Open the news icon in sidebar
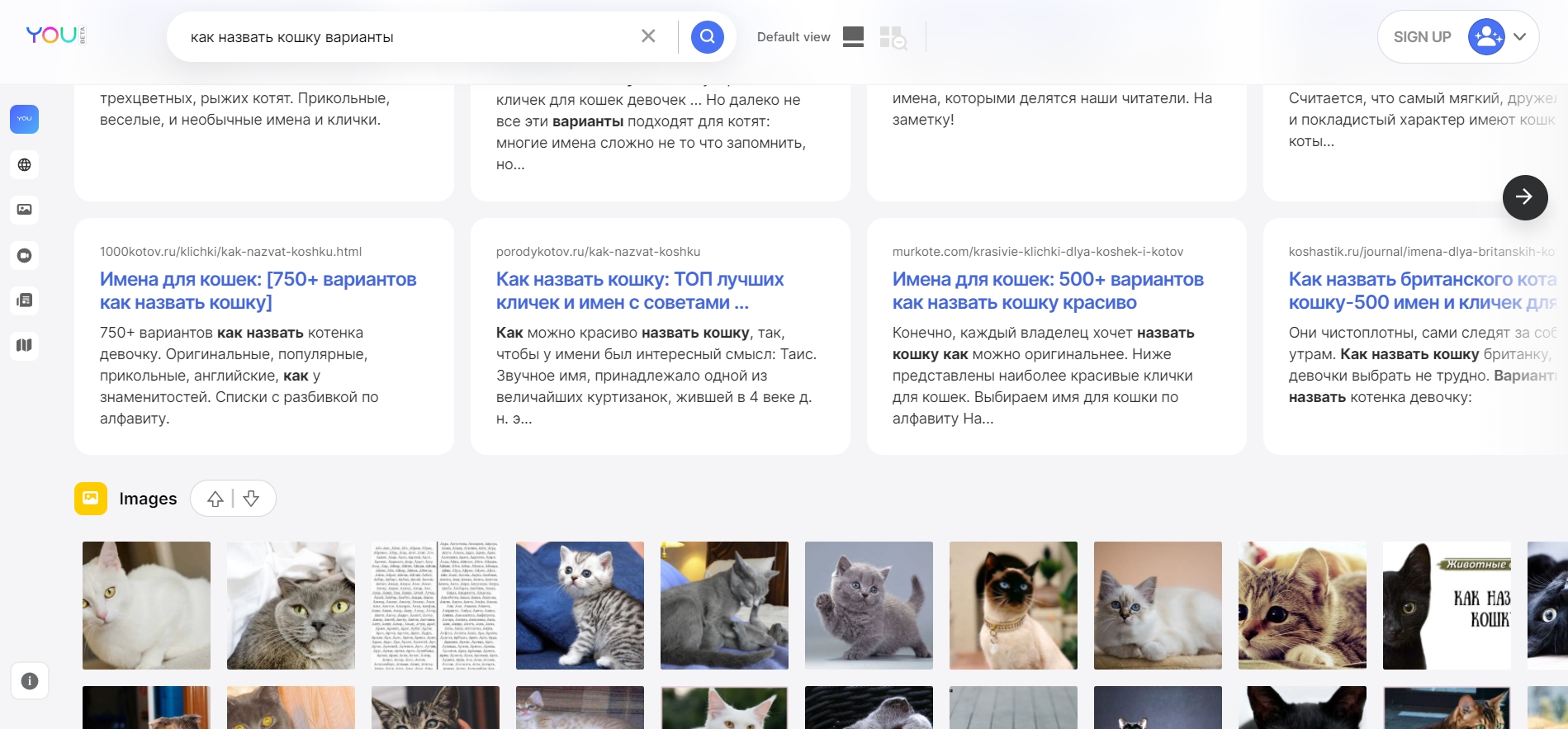This screenshot has height=729, width=1568. (x=25, y=301)
